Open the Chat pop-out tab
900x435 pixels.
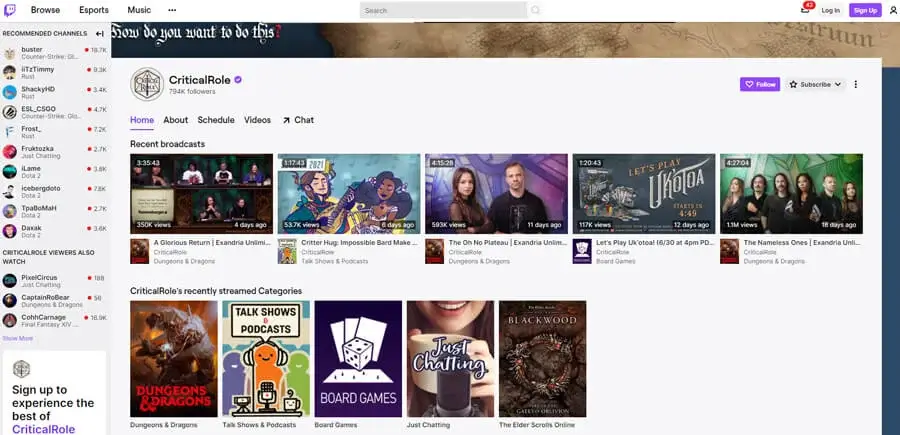pyautogui.click(x=298, y=120)
